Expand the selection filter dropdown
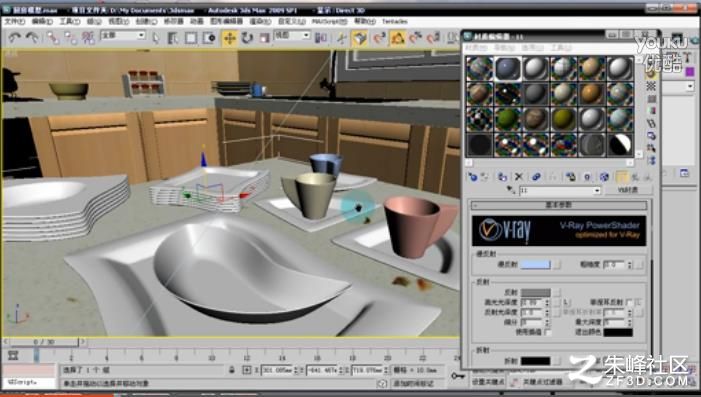The image size is (701, 397). click(x=123, y=35)
